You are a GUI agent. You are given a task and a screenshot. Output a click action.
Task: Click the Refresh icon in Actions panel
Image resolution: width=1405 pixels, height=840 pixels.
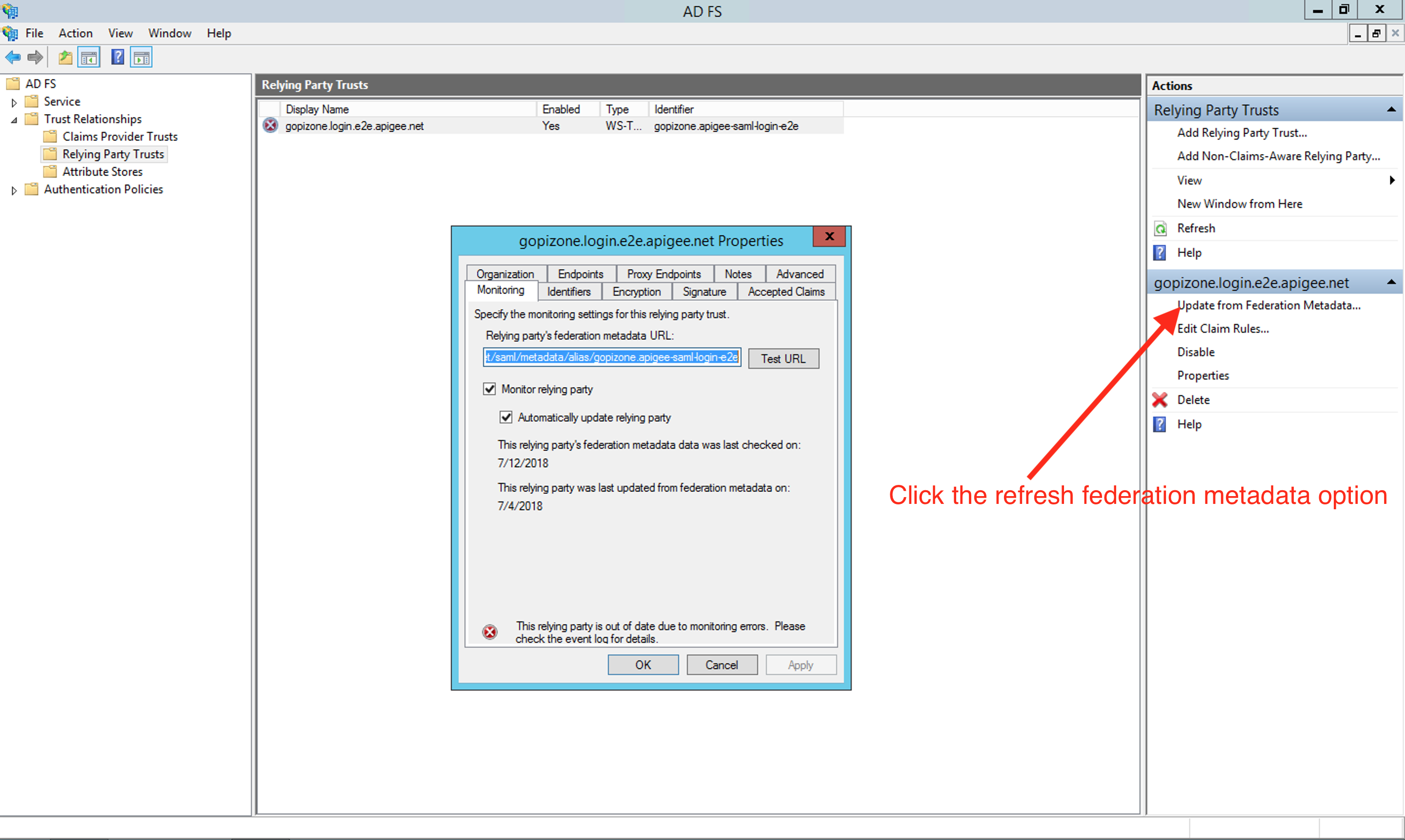click(x=1163, y=228)
